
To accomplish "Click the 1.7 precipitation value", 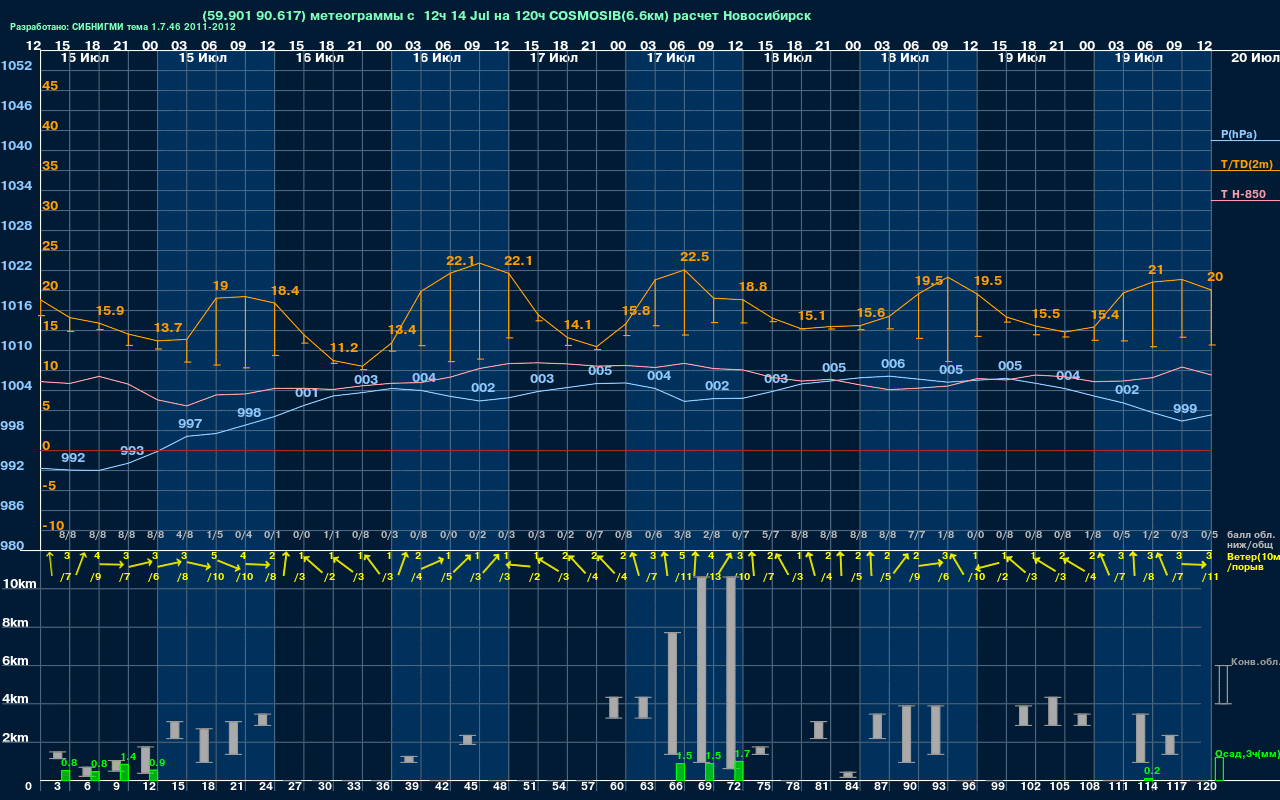I will [x=742, y=754].
